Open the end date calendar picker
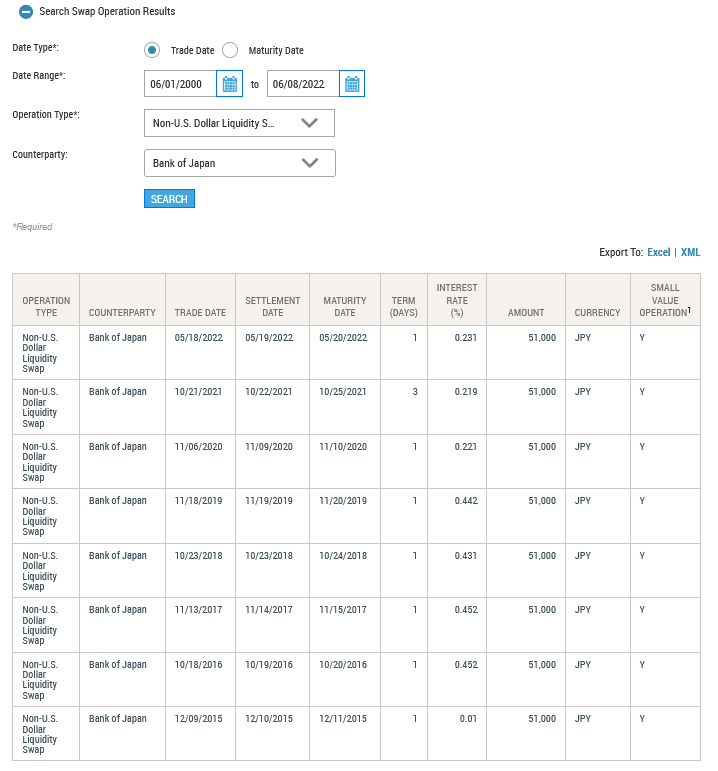The width and height of the screenshot is (718, 771). click(x=352, y=84)
